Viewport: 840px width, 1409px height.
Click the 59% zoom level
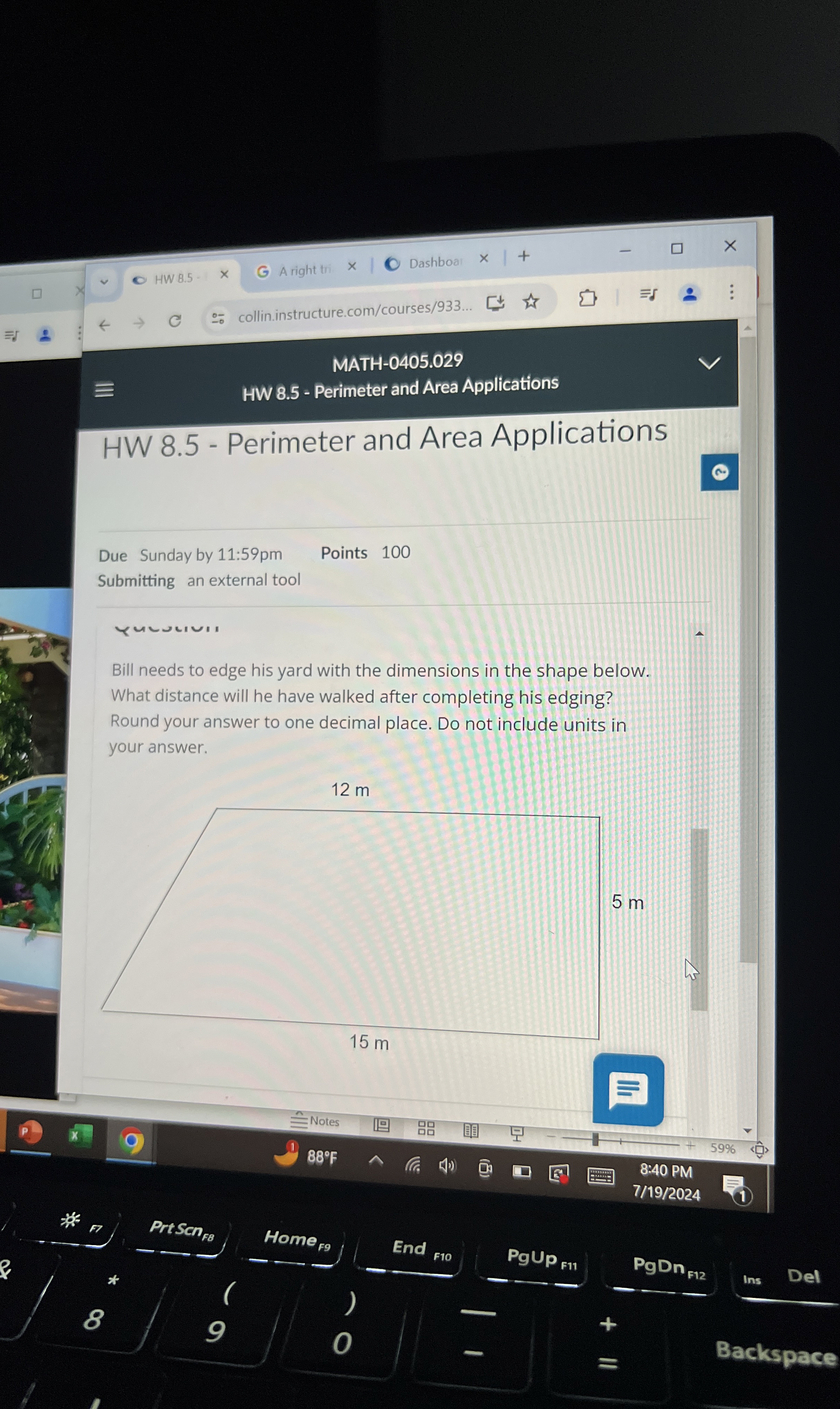click(722, 1148)
